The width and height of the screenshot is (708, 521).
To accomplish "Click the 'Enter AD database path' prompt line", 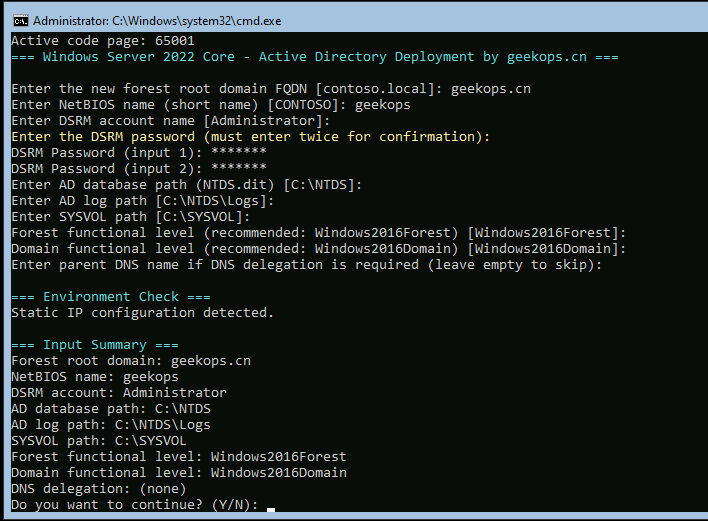I will (x=187, y=185).
